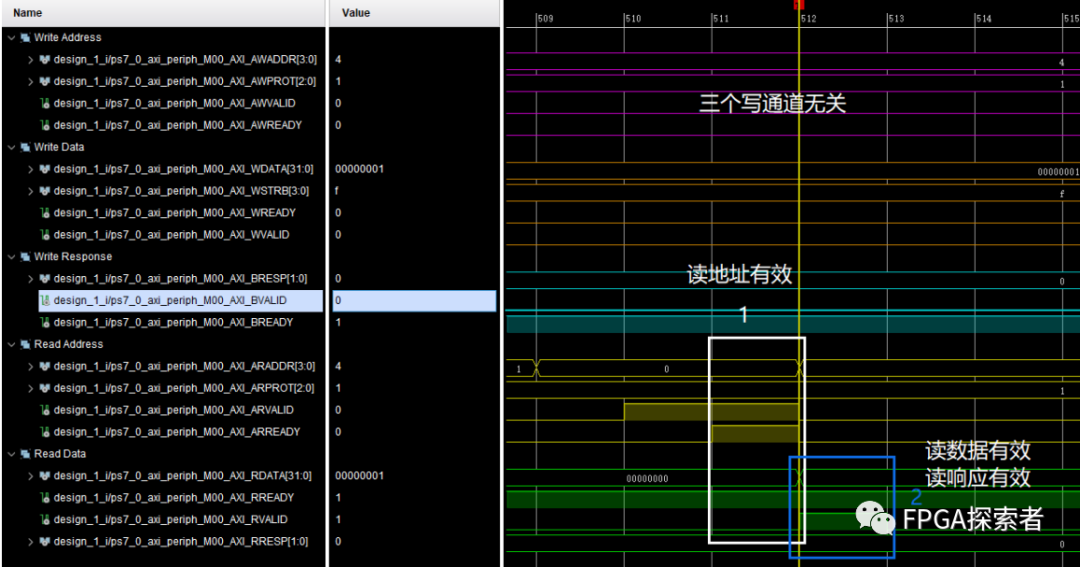Screen dimensions: 1080x567
Task: Click the WDATA[31:0] bus icon
Action: (x=45, y=169)
